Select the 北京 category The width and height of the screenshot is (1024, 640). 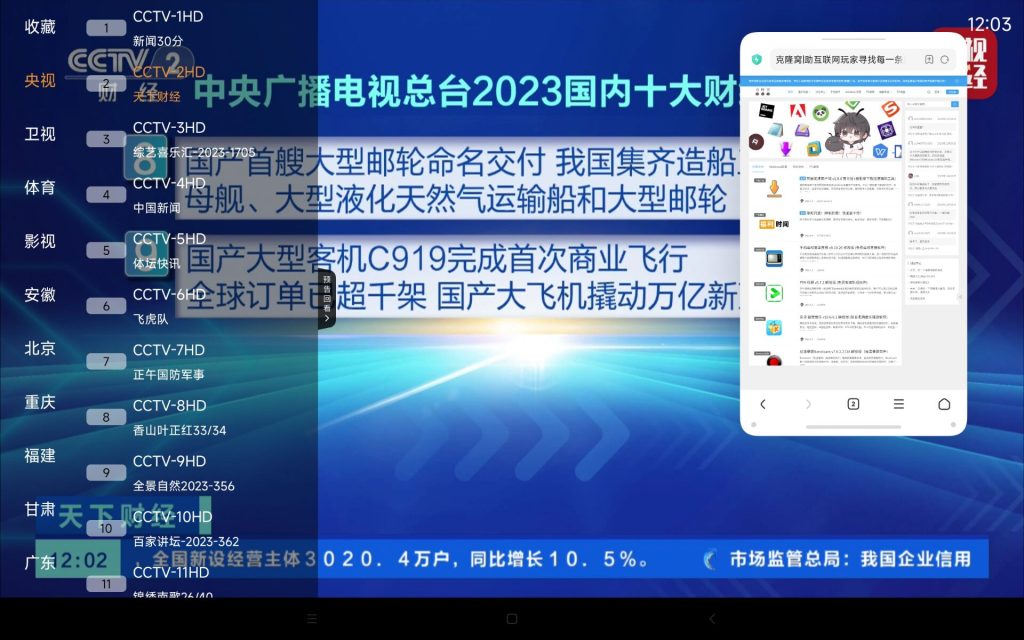tap(40, 347)
